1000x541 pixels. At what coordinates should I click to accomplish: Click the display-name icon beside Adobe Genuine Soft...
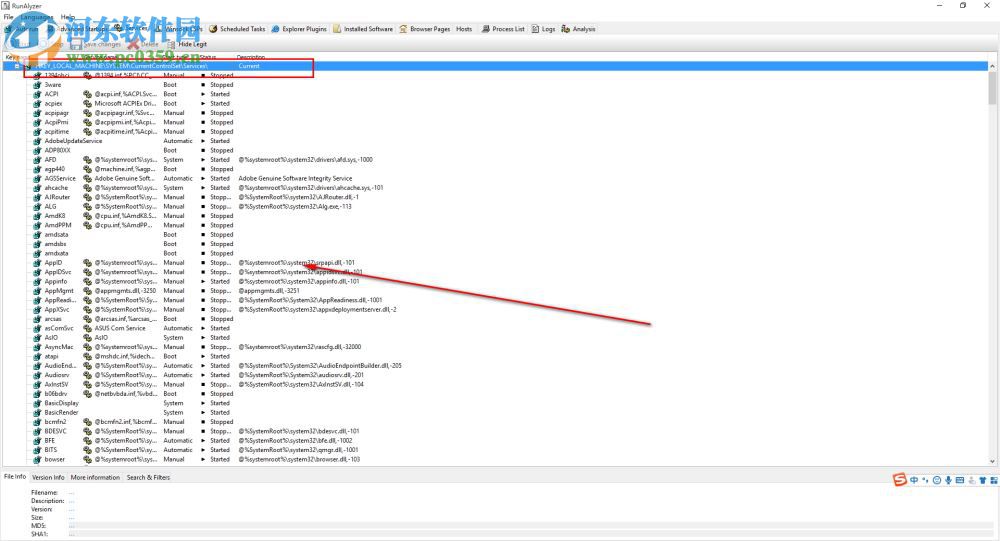pos(87,179)
